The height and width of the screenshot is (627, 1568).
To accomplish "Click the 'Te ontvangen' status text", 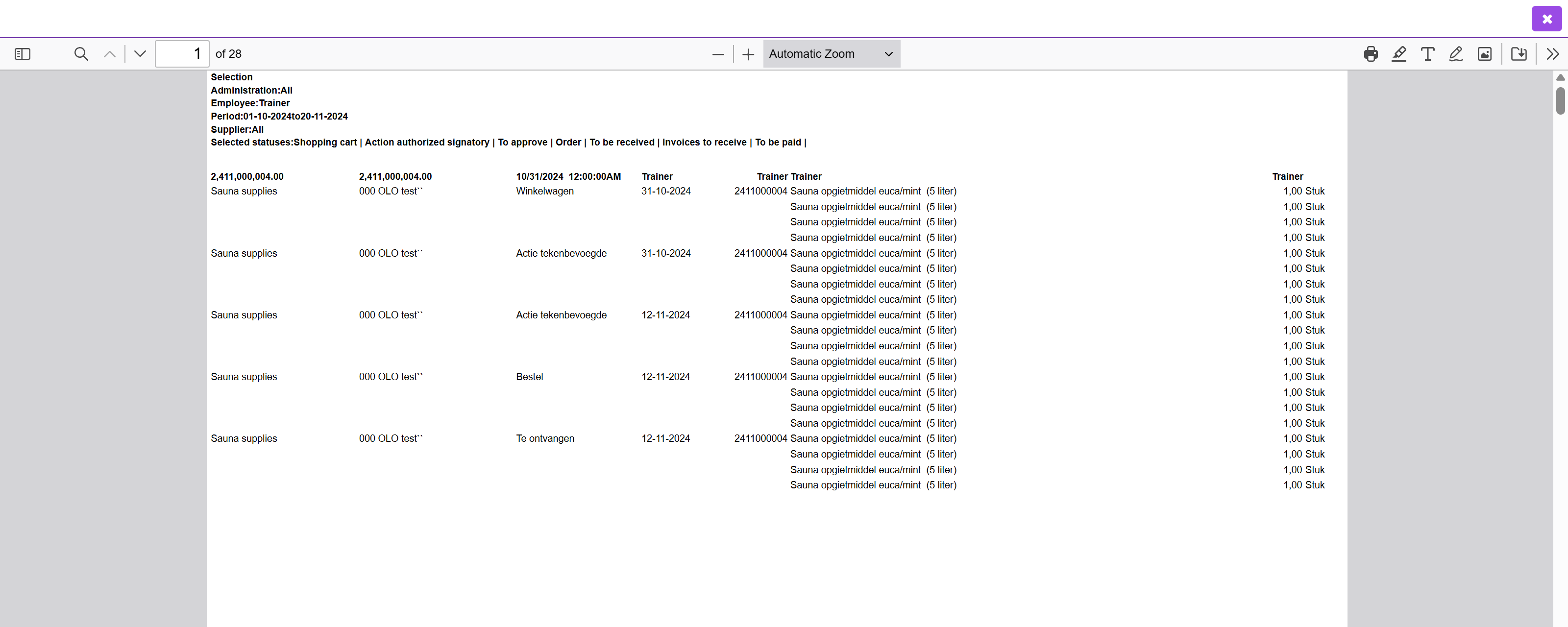I will tap(545, 439).
